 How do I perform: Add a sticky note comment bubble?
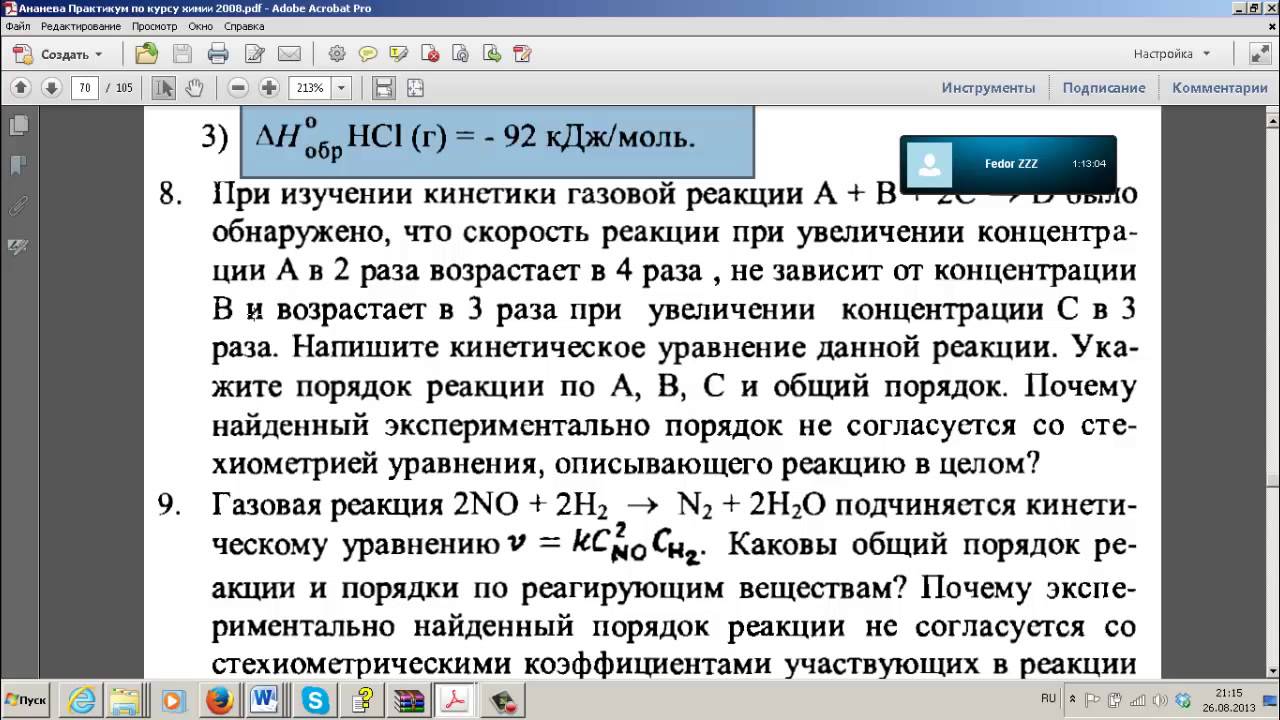pyautogui.click(x=368, y=54)
